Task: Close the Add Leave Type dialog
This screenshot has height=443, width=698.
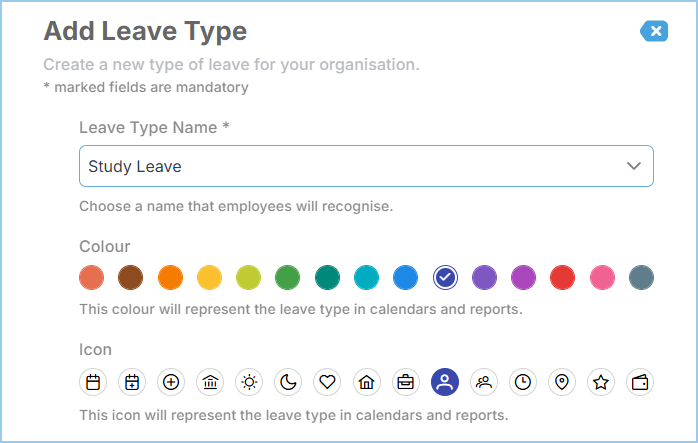Action: click(654, 31)
